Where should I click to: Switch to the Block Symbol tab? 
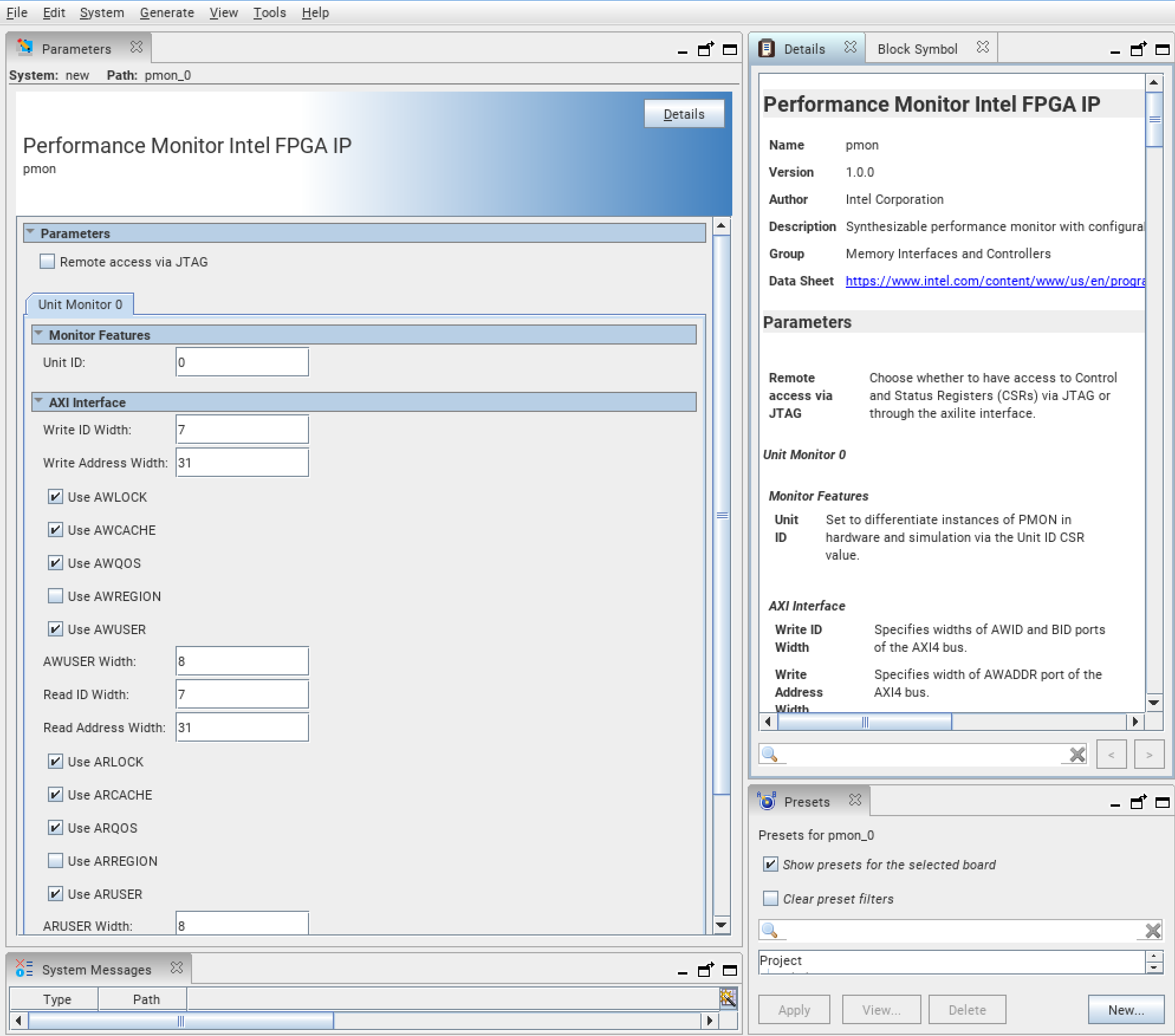917,49
